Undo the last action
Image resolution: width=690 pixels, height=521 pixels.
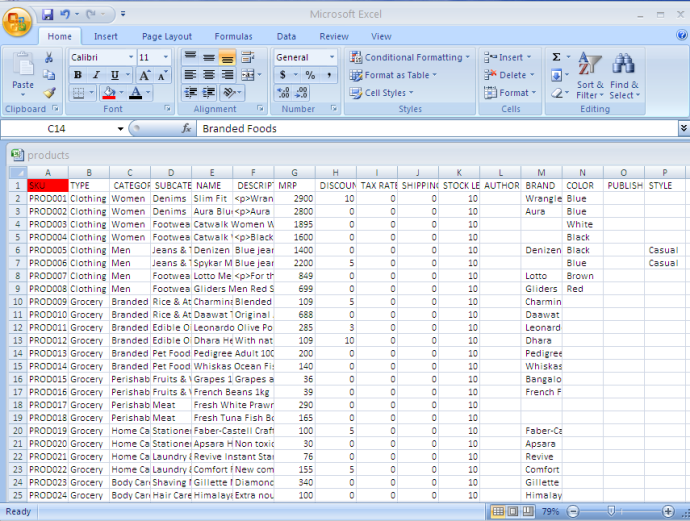65,15
